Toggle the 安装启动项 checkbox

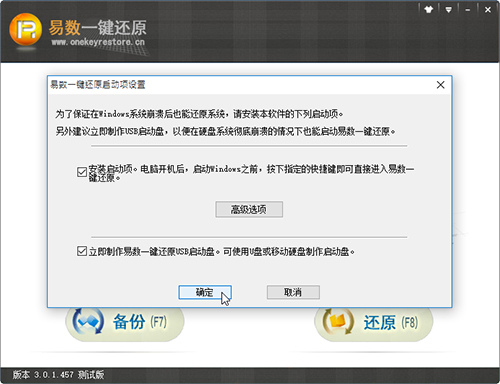coord(82,172)
